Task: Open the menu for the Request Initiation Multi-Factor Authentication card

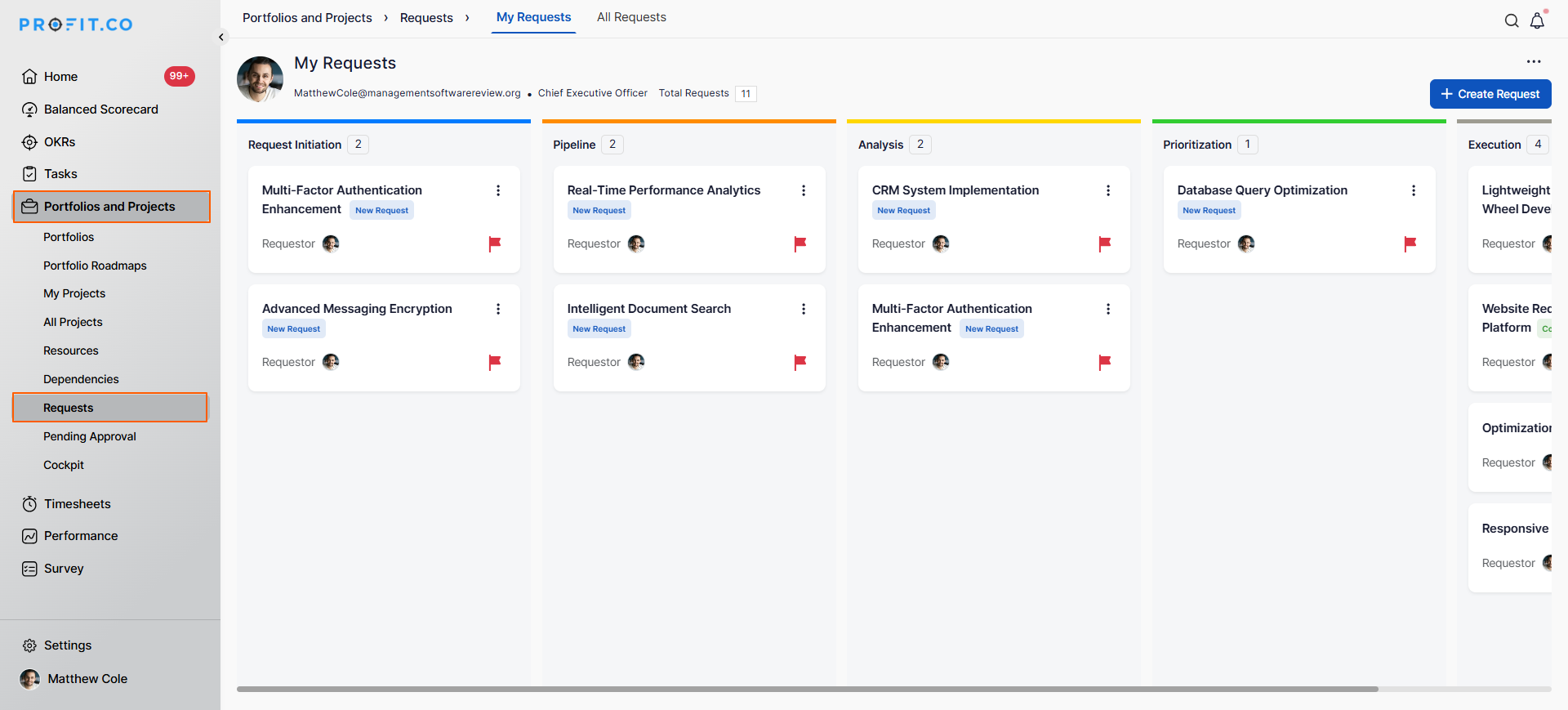Action: pyautogui.click(x=498, y=190)
